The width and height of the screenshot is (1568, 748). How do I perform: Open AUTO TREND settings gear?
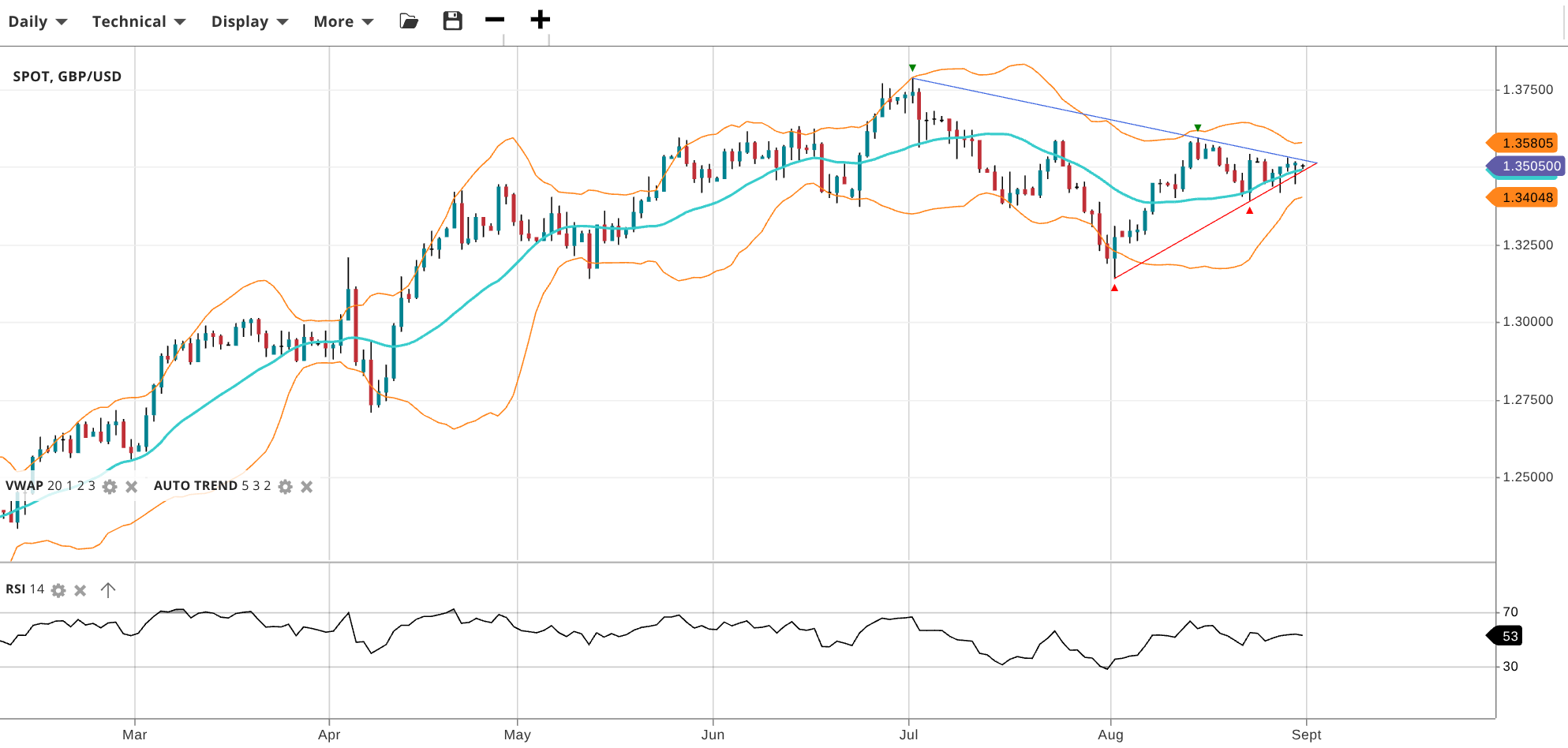pos(286,487)
